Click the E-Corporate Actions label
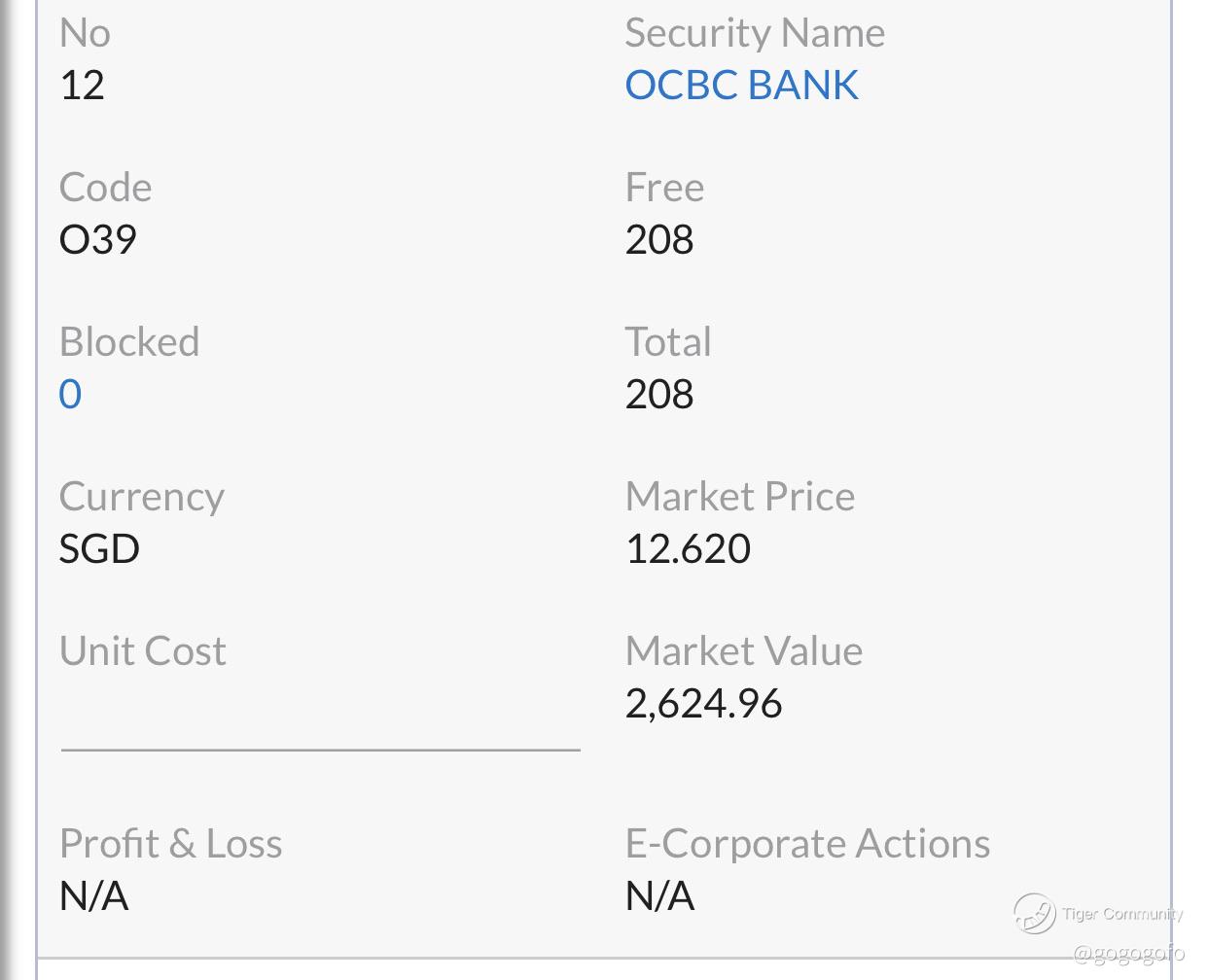Image resolution: width=1208 pixels, height=980 pixels. (x=807, y=844)
